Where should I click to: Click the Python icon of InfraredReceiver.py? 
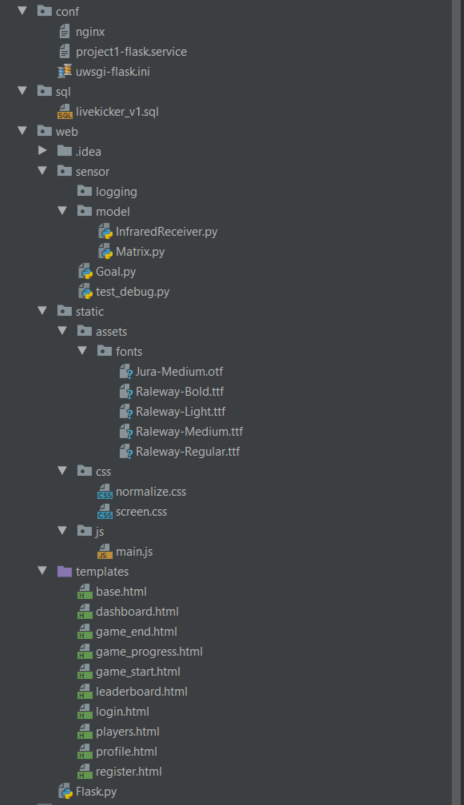105,232
